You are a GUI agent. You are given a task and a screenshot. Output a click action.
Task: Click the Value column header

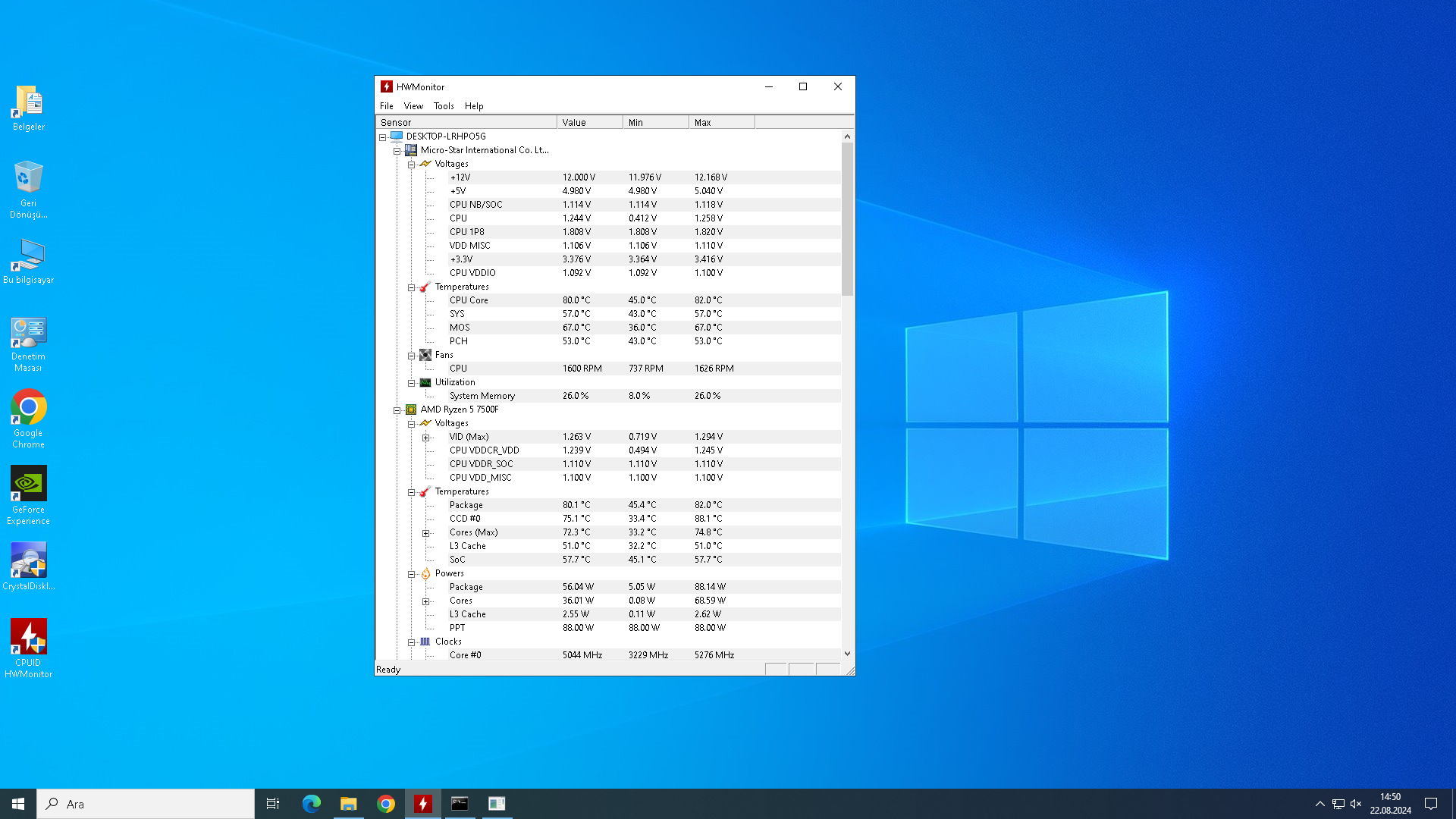590,122
